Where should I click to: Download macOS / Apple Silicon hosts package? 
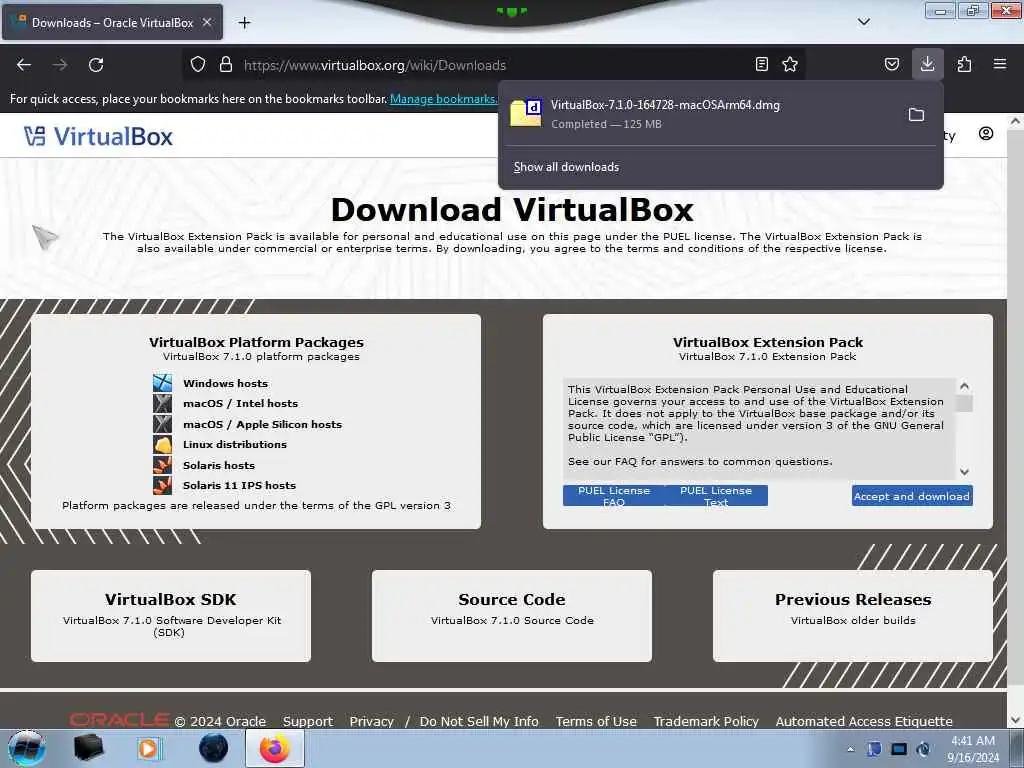(263, 424)
